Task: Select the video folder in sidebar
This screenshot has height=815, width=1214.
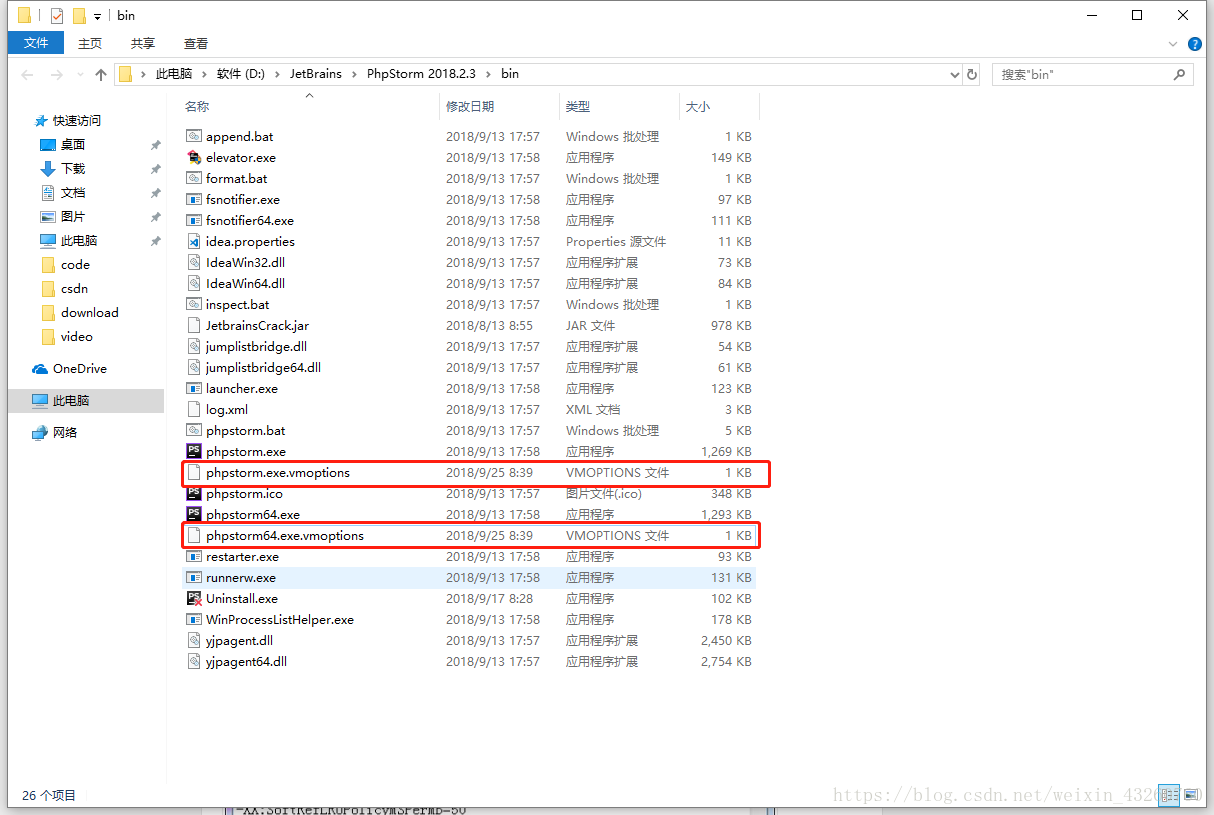Action: tap(76, 336)
